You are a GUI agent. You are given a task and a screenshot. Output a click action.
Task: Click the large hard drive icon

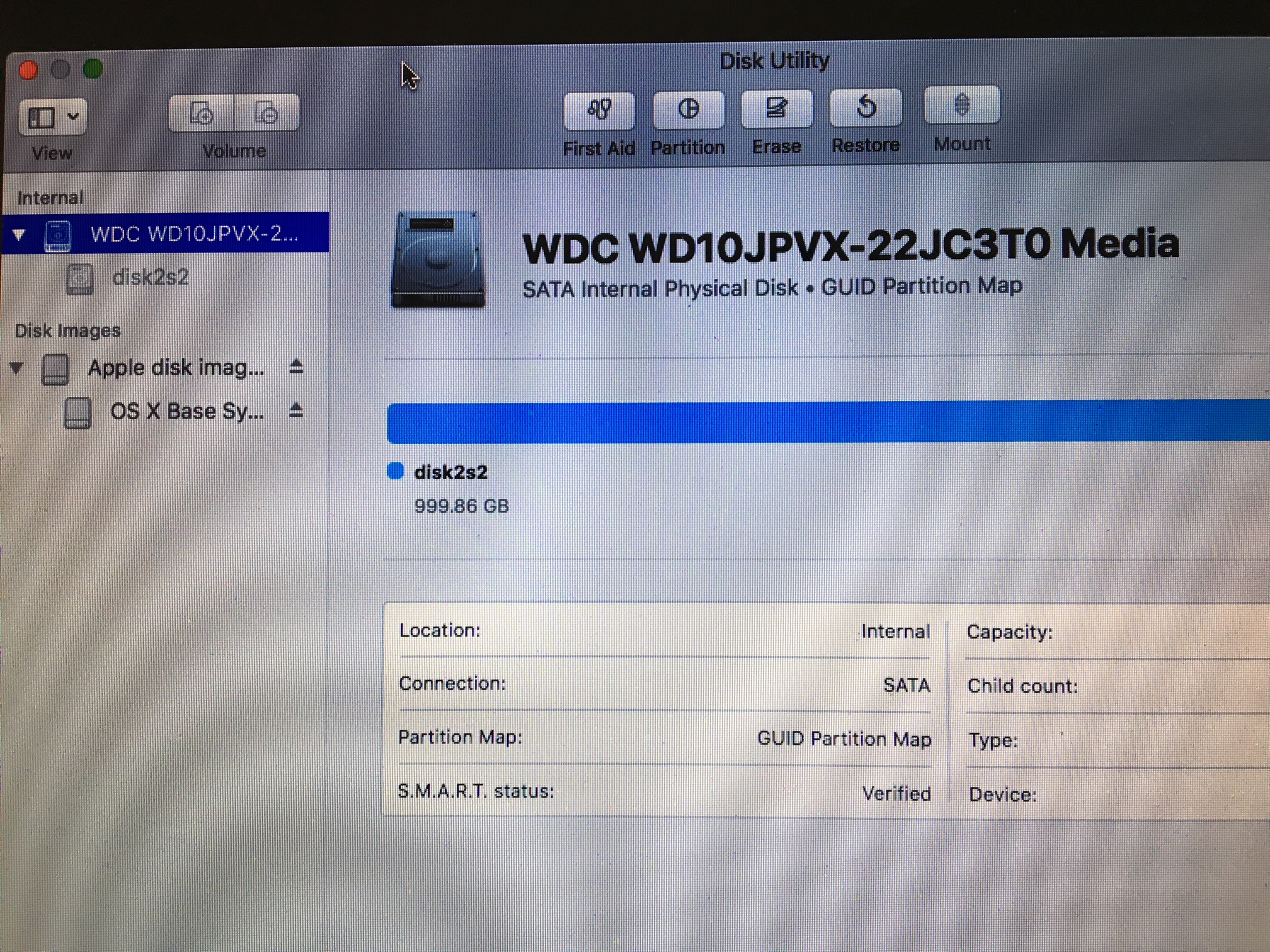(438, 259)
